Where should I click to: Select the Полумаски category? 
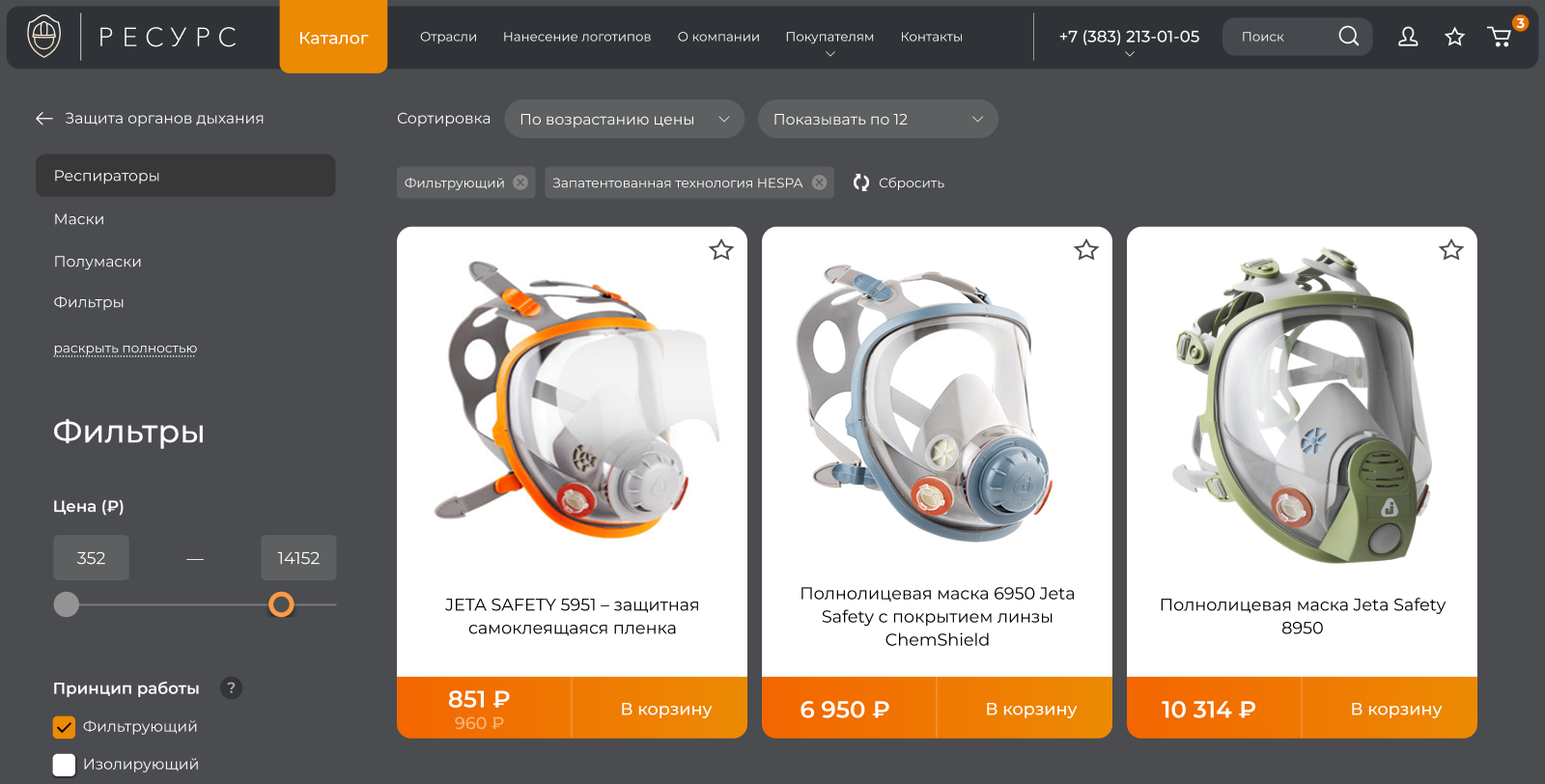pos(98,262)
